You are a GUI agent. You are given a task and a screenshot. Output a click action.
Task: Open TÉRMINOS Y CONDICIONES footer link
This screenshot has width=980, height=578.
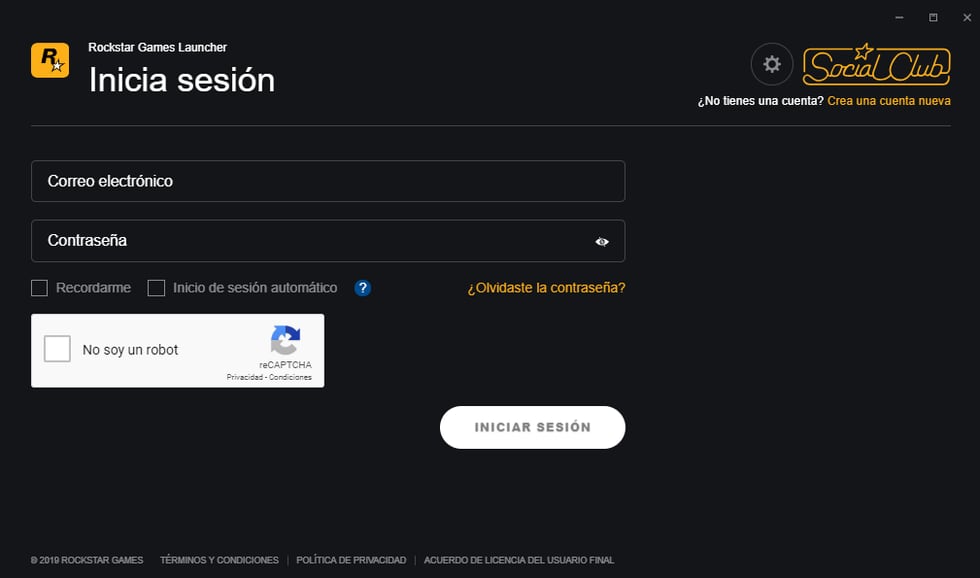pos(219,561)
